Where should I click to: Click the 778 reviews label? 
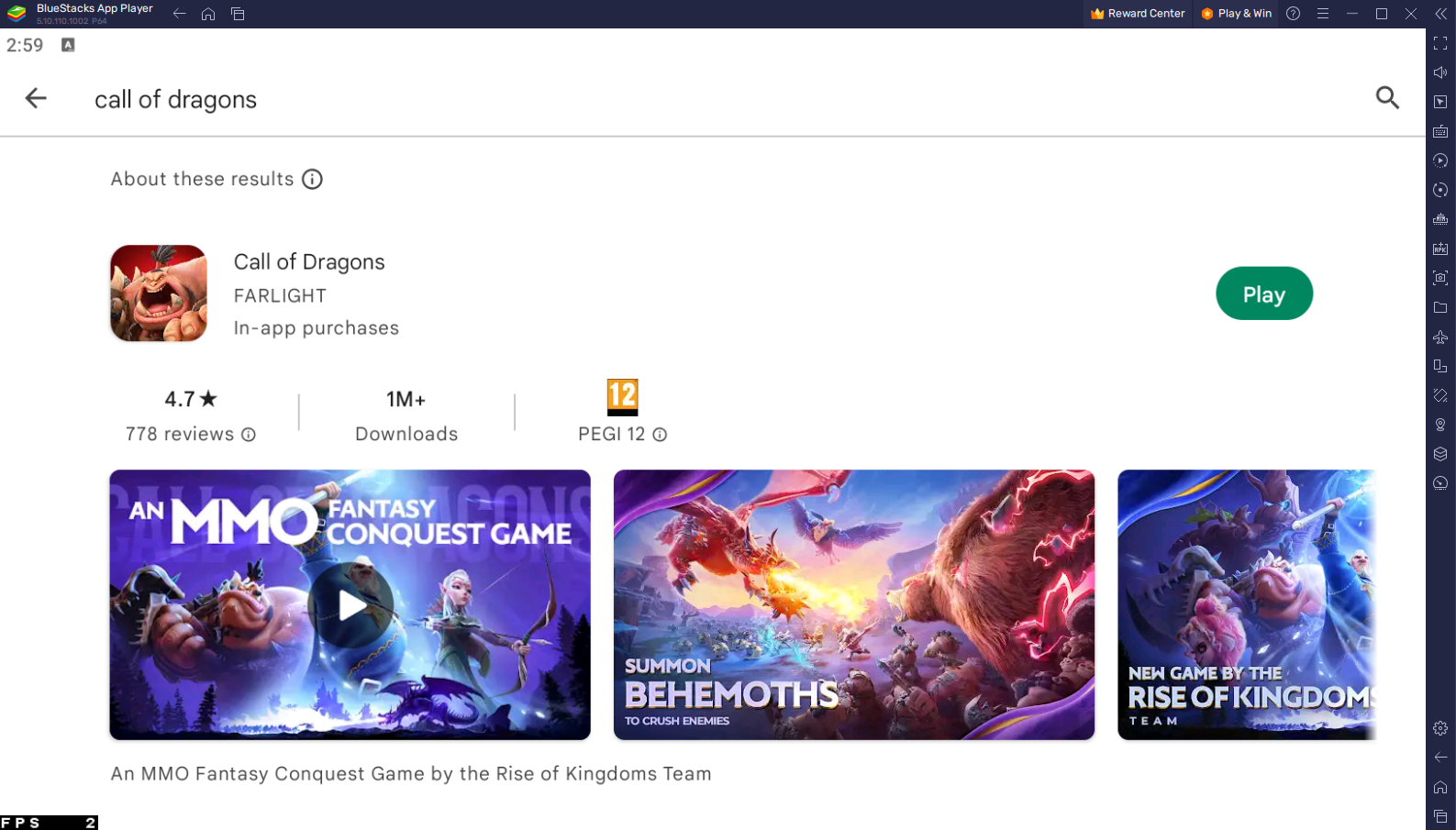(180, 435)
